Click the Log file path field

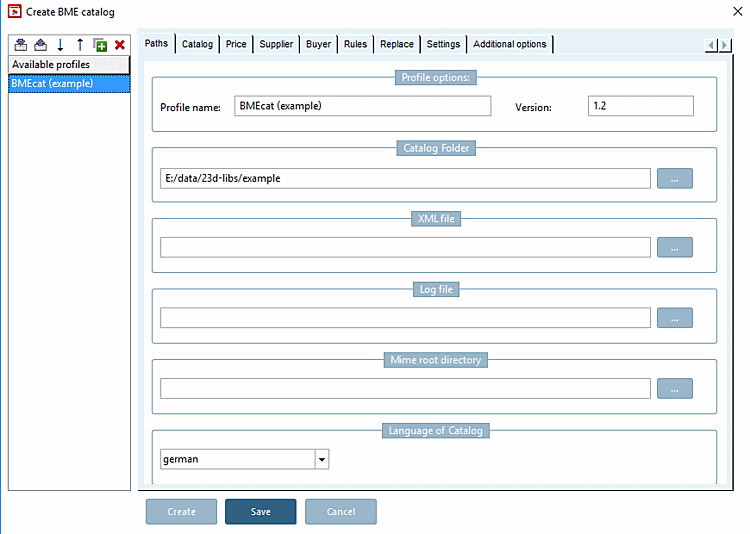[x=405, y=318]
